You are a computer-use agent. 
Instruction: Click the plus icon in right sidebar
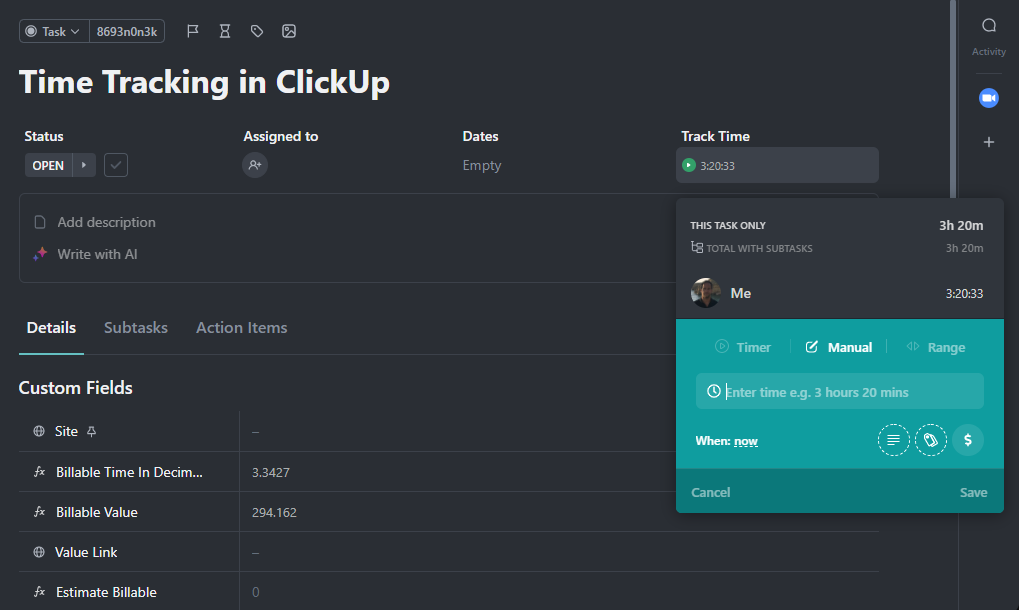click(988, 142)
